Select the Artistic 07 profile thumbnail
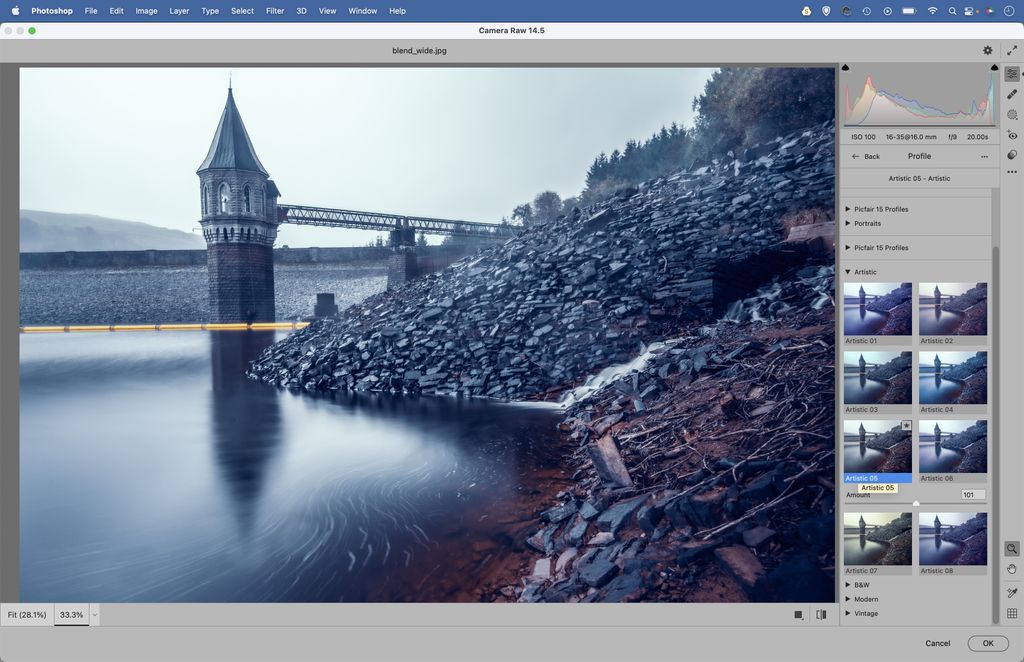 pyautogui.click(x=877, y=538)
